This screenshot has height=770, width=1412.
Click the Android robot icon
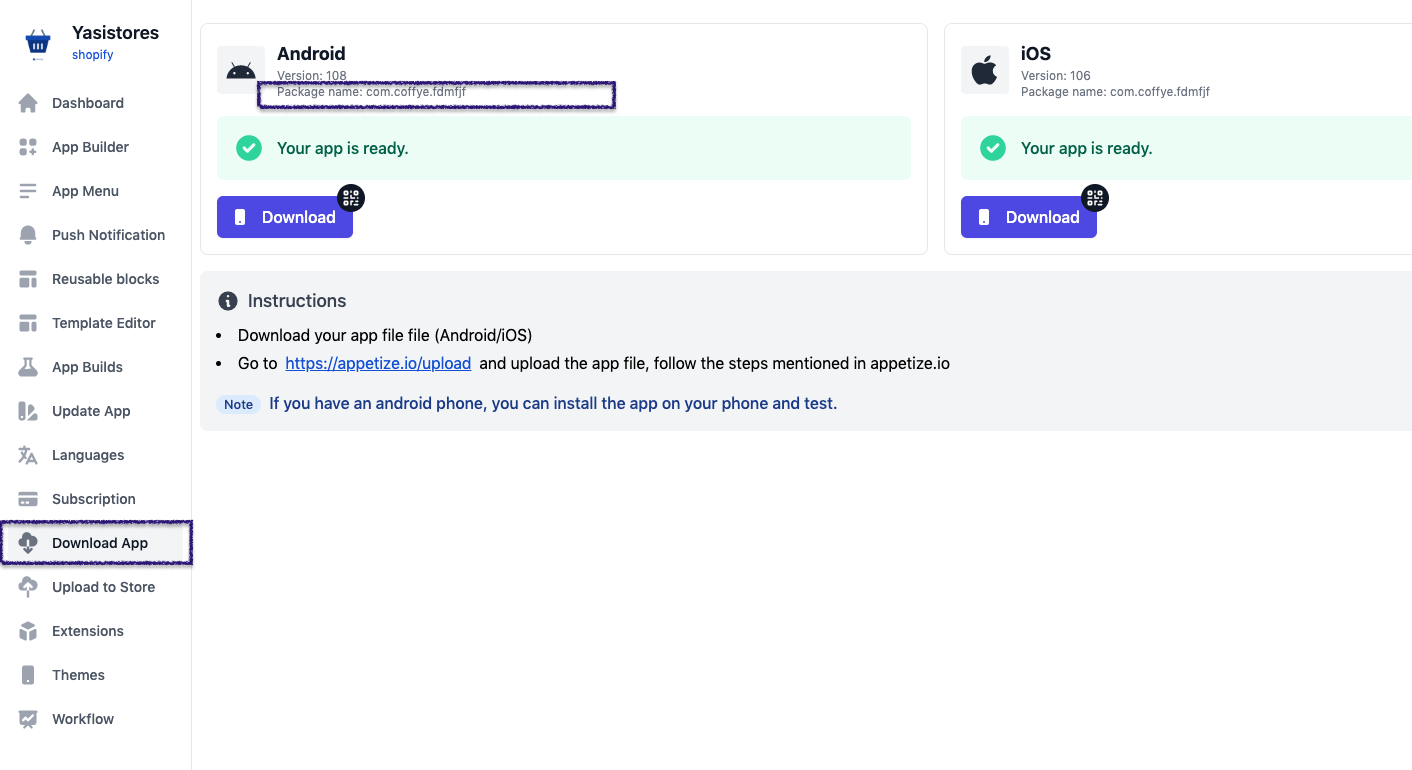point(240,69)
